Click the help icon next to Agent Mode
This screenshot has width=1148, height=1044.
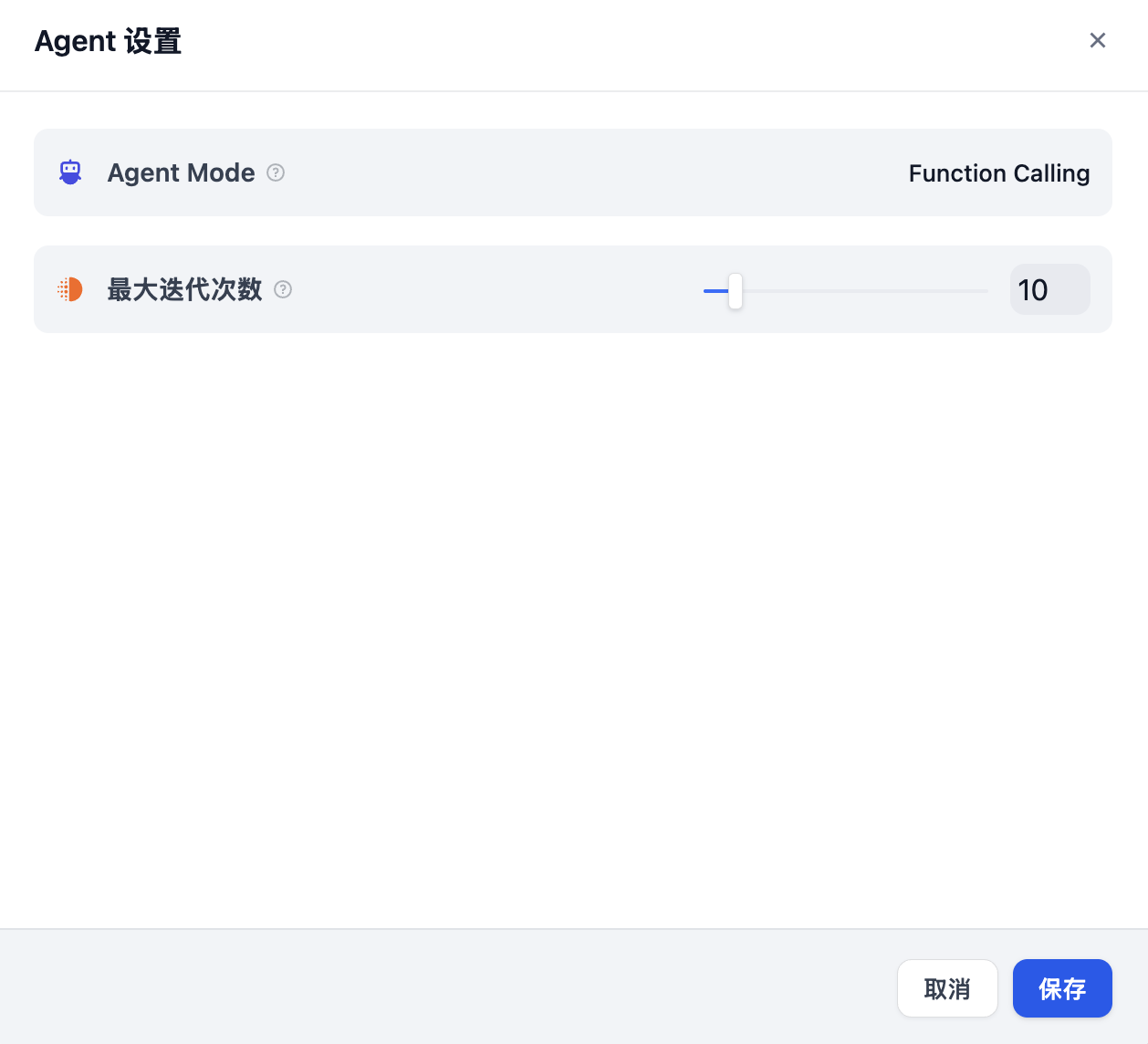pyautogui.click(x=276, y=172)
